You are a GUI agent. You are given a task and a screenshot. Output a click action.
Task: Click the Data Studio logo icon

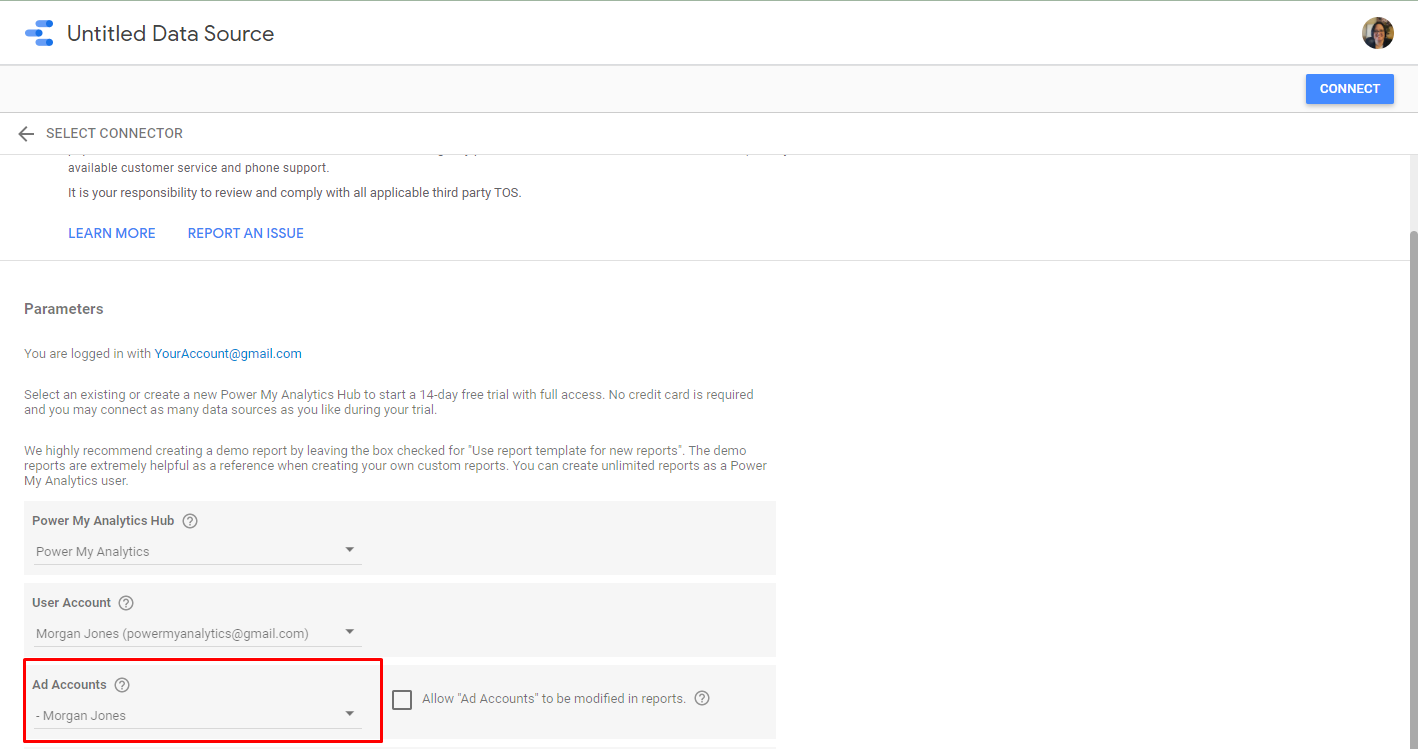(39, 33)
